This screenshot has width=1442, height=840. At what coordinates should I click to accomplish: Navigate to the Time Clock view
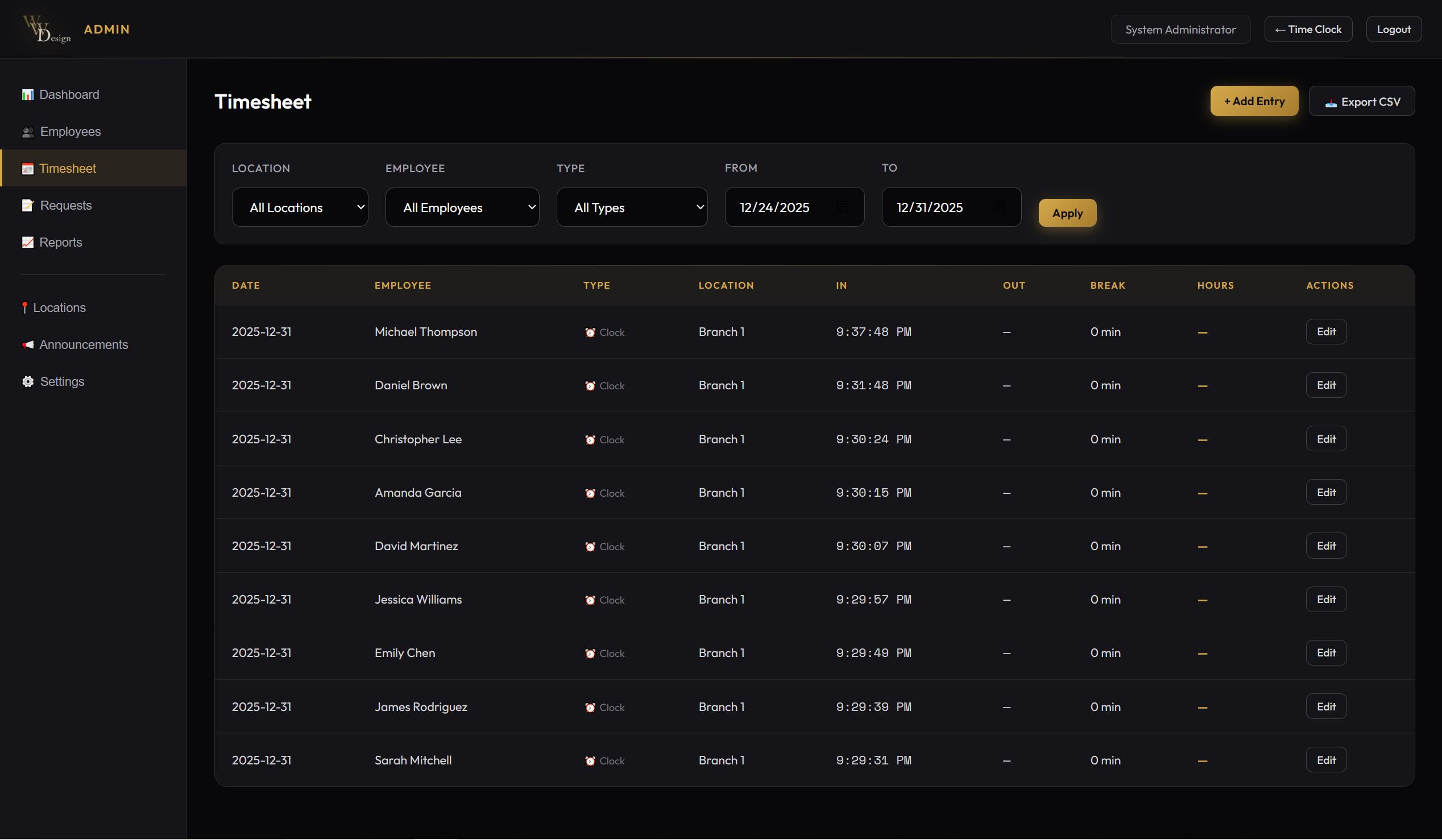click(x=1309, y=28)
